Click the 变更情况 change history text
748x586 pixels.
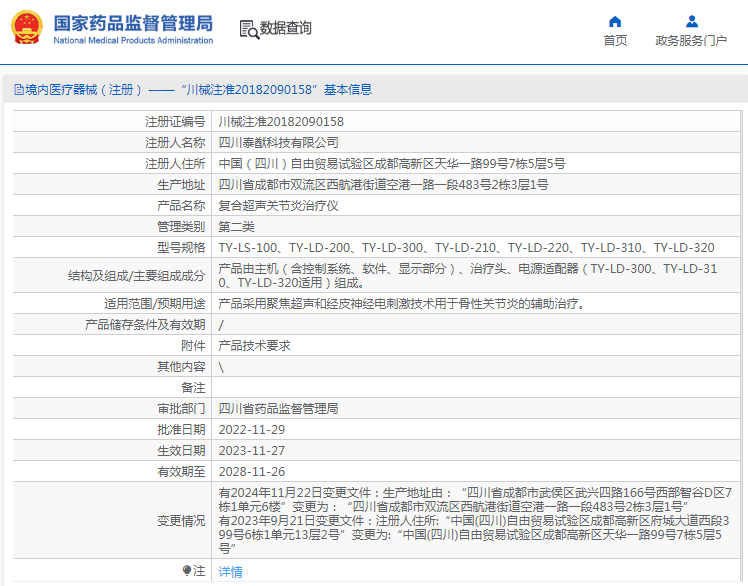(475, 521)
